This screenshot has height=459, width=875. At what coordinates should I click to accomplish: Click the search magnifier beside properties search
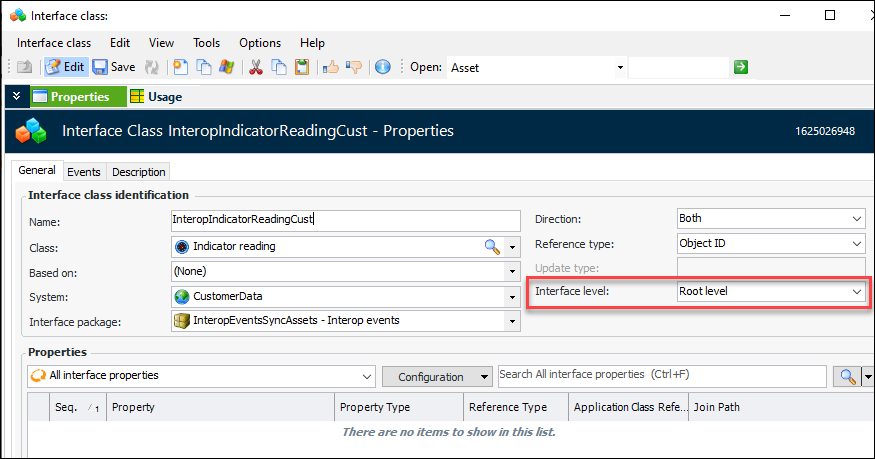[x=847, y=376]
